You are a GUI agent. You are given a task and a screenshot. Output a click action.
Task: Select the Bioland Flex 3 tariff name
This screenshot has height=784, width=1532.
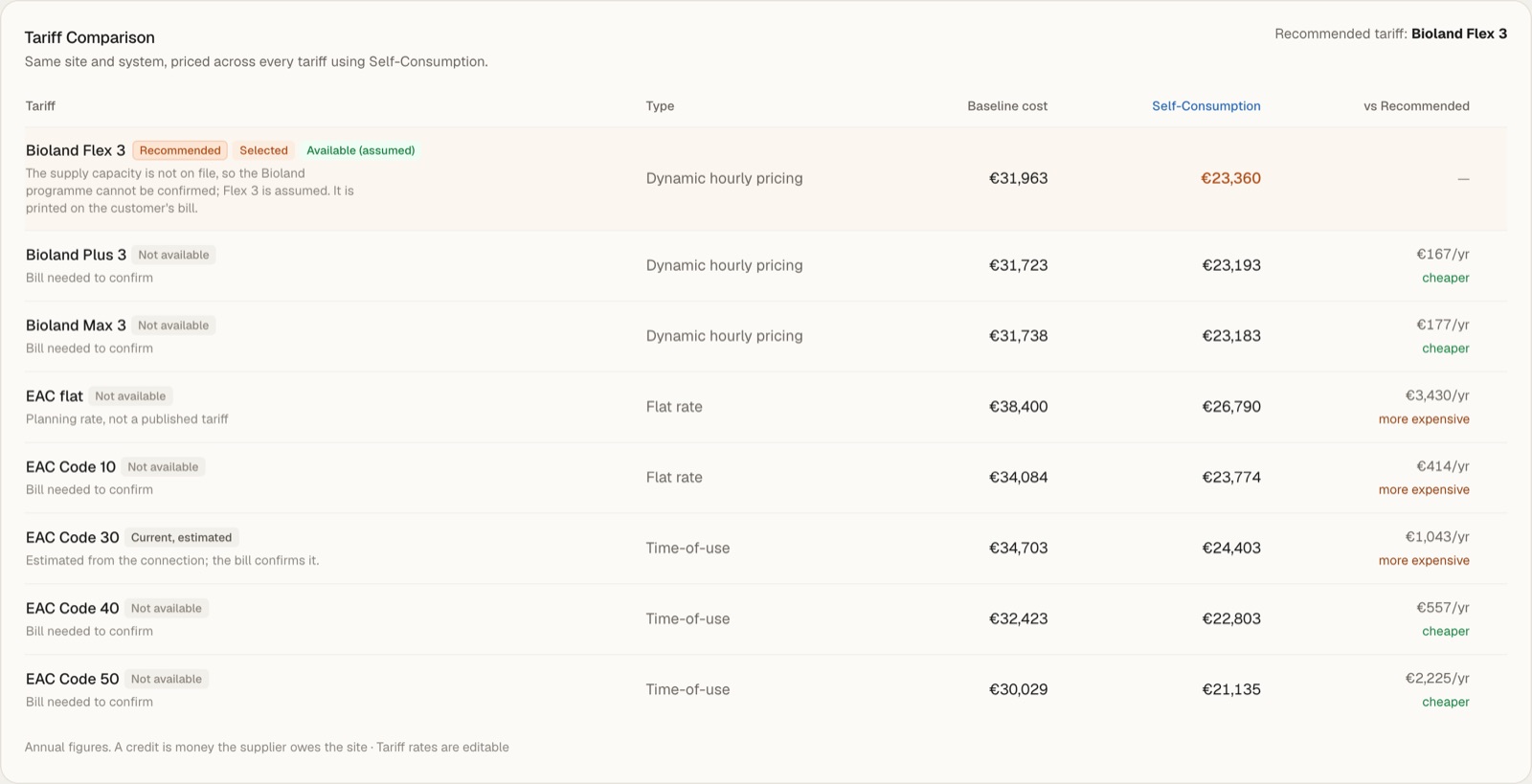click(x=76, y=150)
